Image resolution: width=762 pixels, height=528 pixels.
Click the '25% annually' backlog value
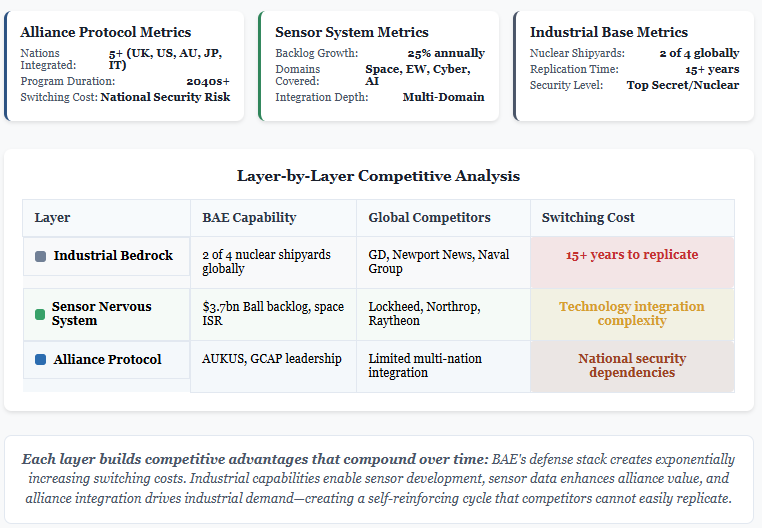click(446, 53)
